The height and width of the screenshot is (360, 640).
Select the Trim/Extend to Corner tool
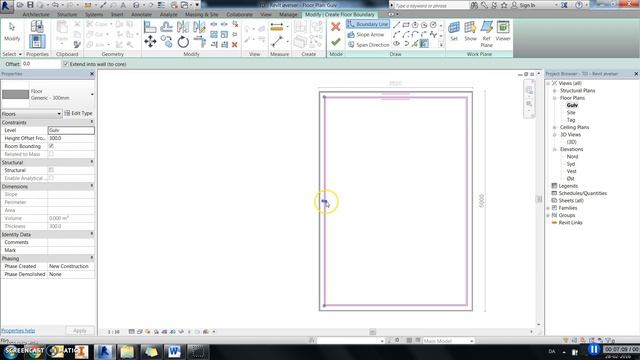coord(199,42)
